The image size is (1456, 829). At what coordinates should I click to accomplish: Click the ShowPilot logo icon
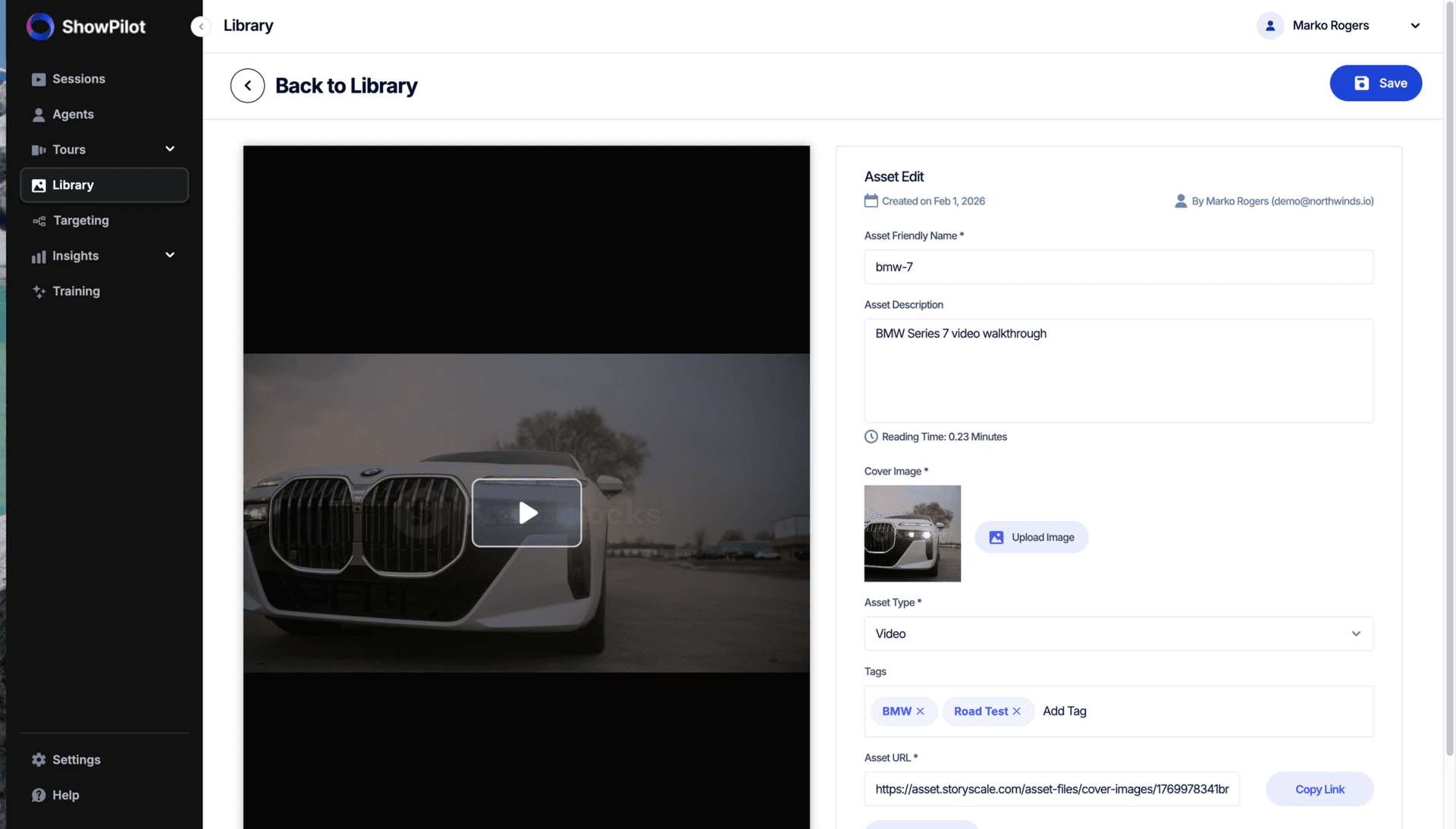[40, 27]
